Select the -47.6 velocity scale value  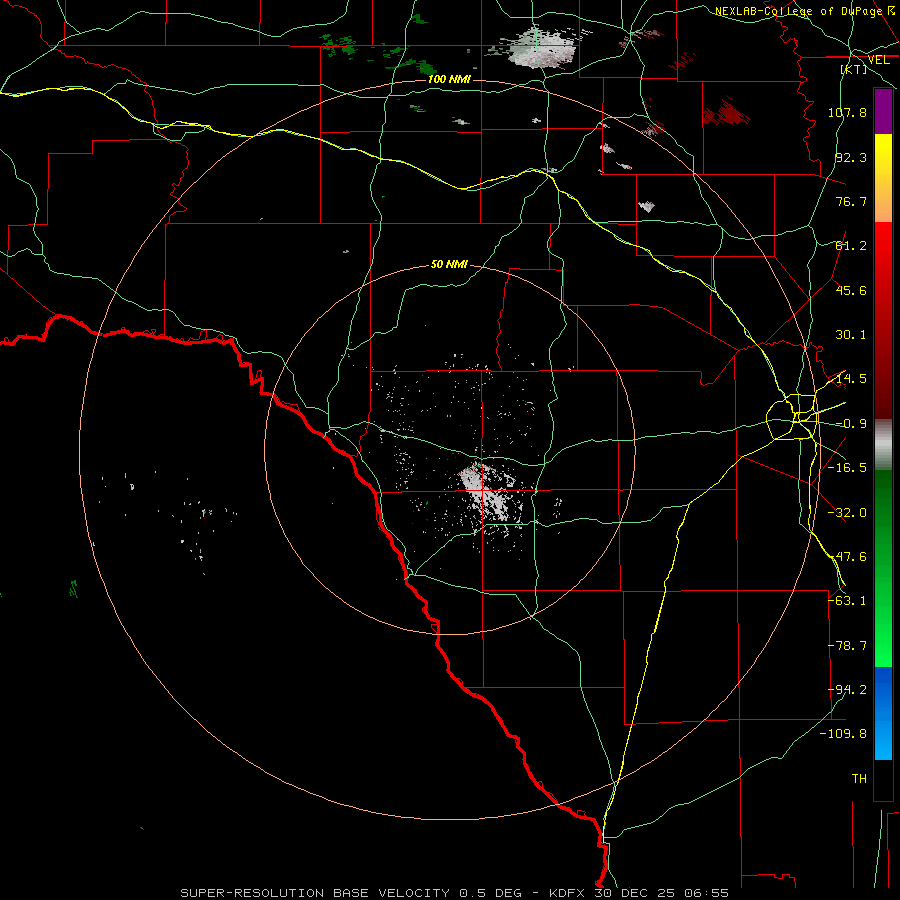847,557
